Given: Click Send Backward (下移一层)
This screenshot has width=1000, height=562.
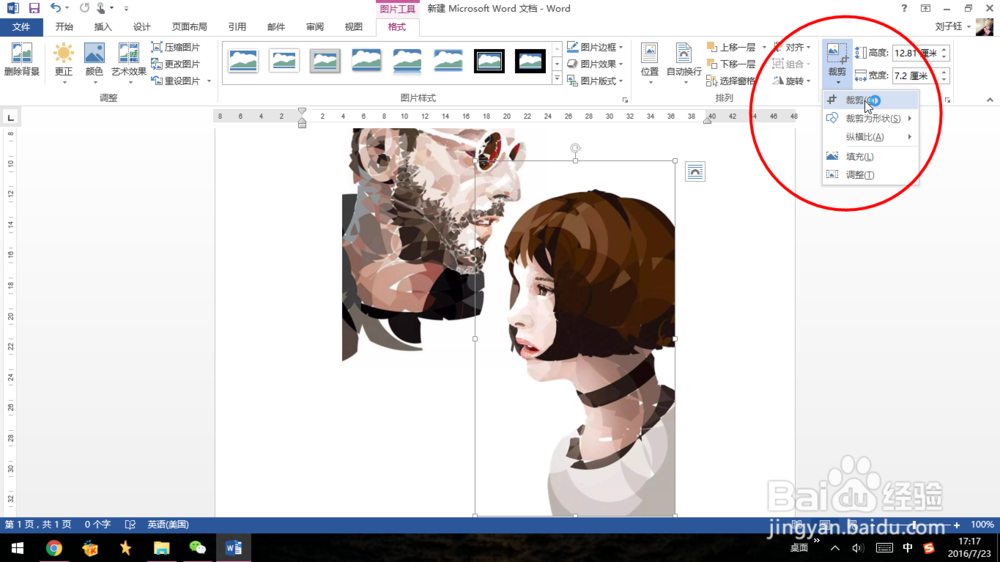Looking at the screenshot, I should (731, 64).
